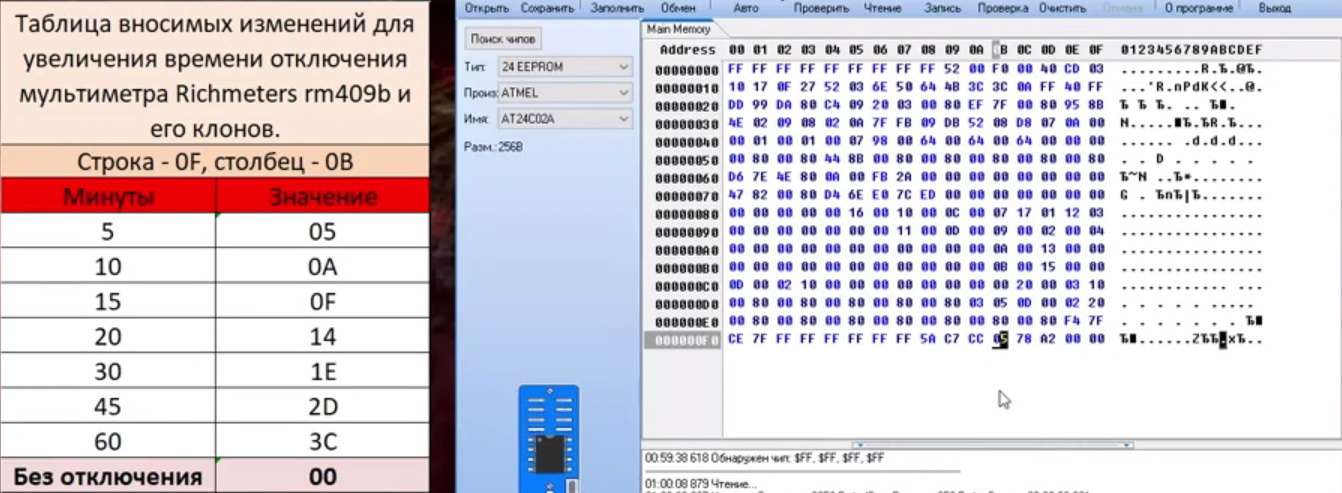Click the Проверка toolbar button
1342x493 pixels.
pyautogui.click(x=1003, y=7)
